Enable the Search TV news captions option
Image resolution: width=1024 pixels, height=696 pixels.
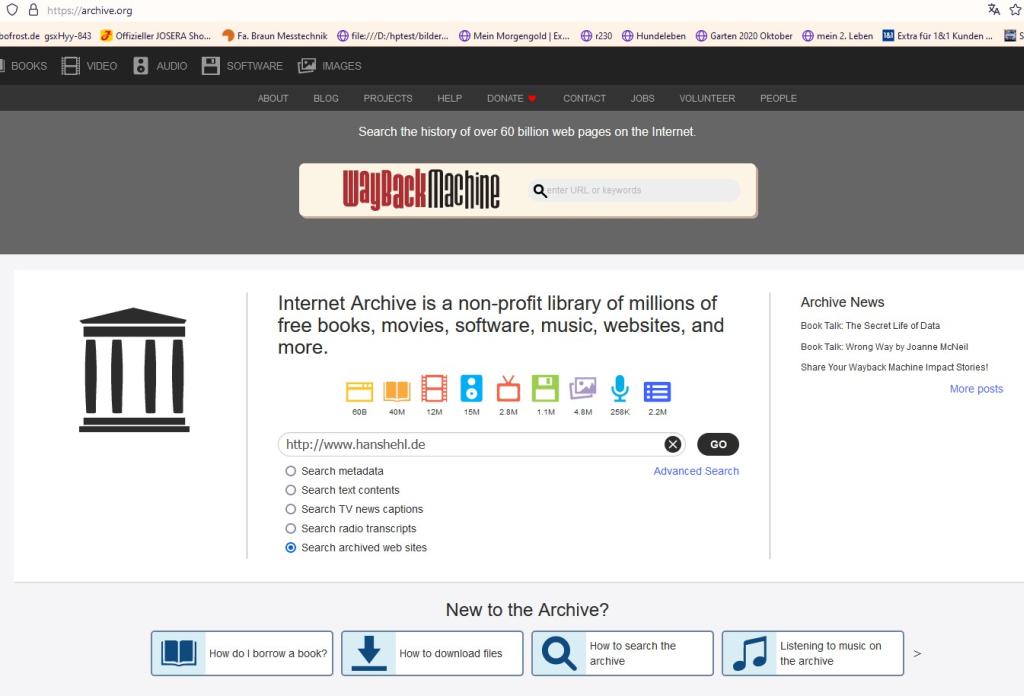[291, 509]
